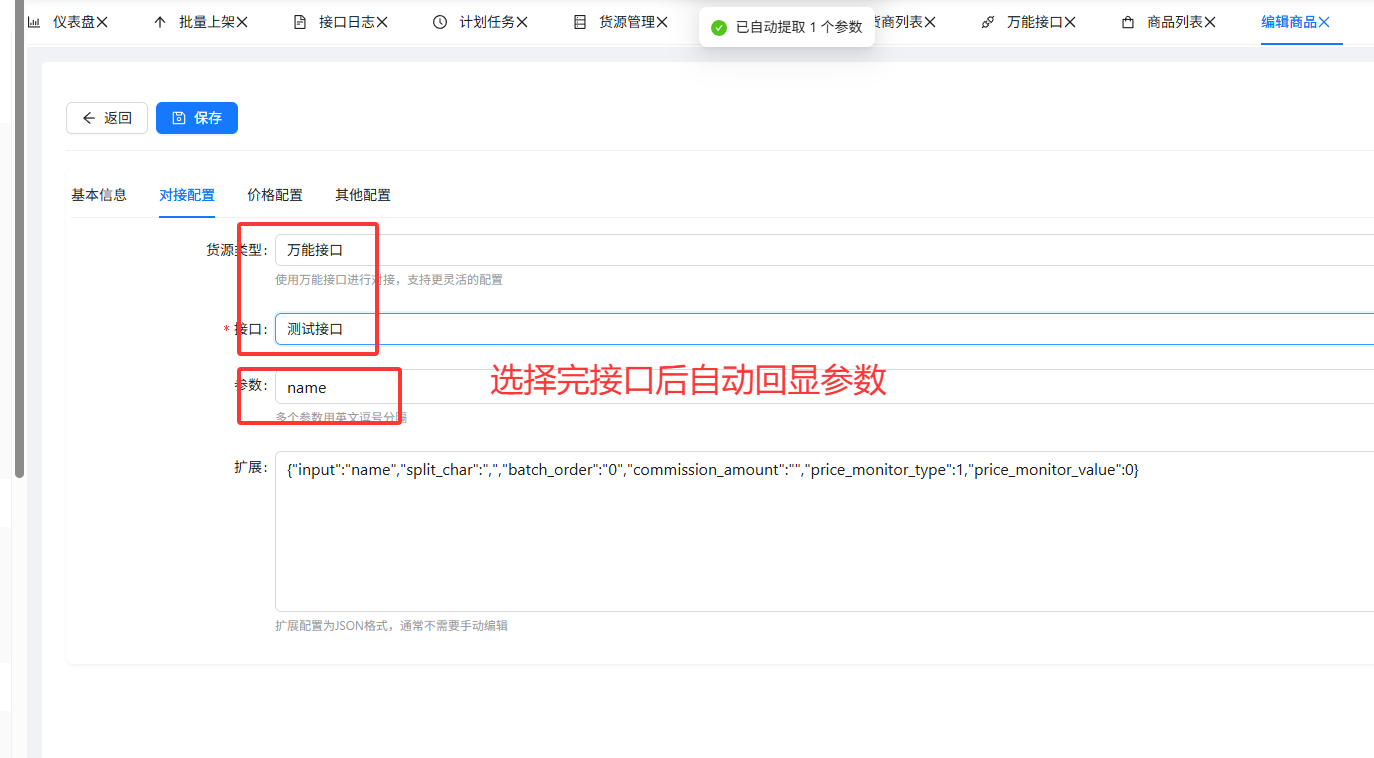Switch to the 基本信息 tab
The width and height of the screenshot is (1374, 758).
99,196
